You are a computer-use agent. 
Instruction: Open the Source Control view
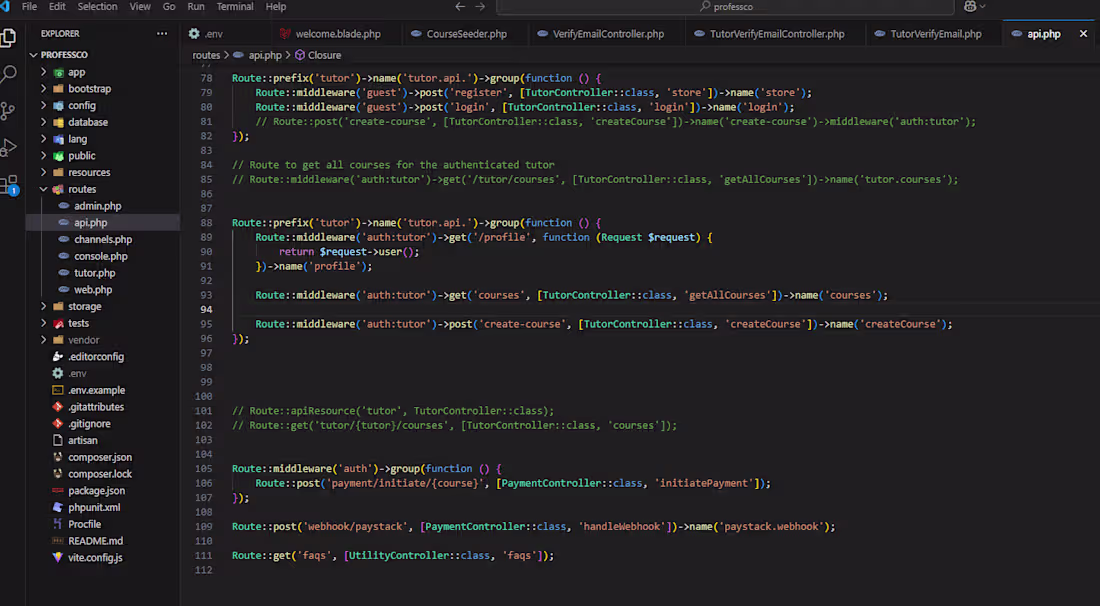coord(12,107)
